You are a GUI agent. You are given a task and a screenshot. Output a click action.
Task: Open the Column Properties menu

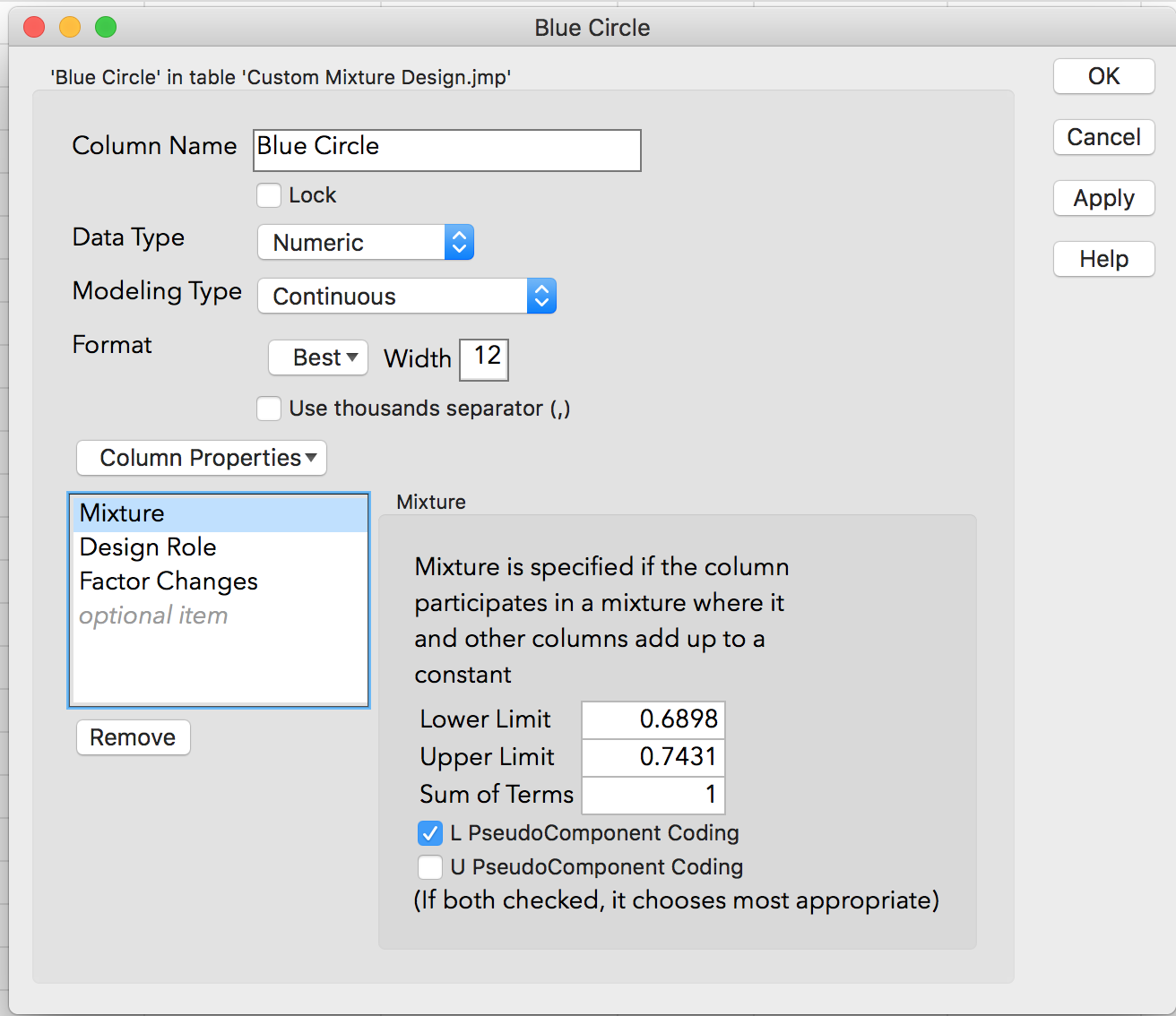tap(201, 458)
